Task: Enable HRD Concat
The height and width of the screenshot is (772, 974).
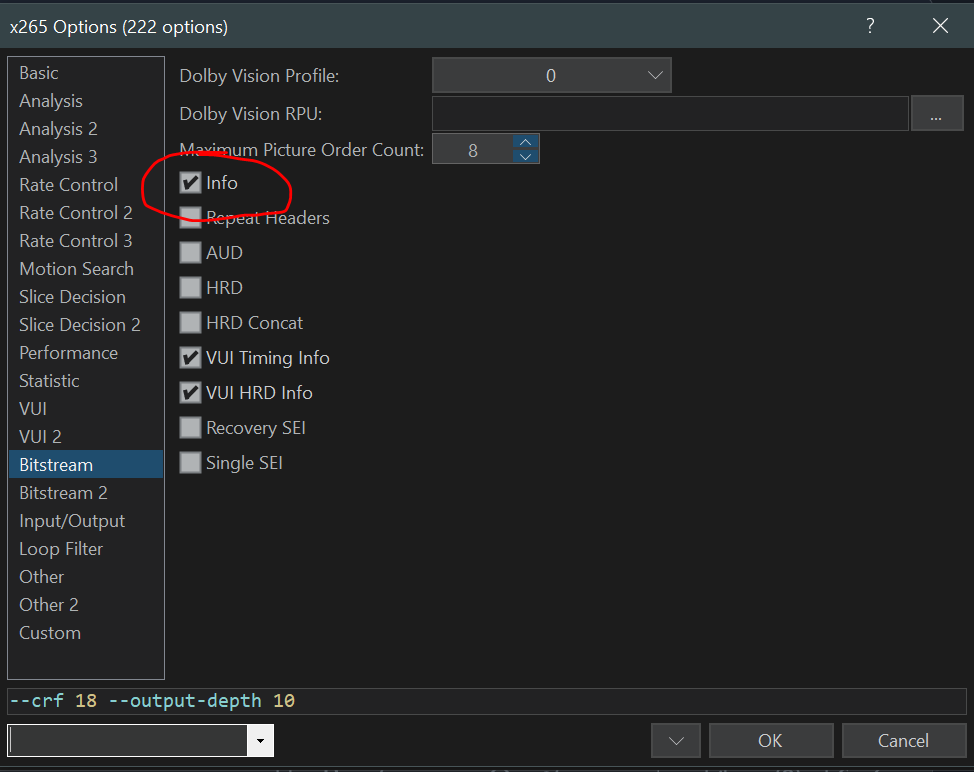Action: click(190, 322)
